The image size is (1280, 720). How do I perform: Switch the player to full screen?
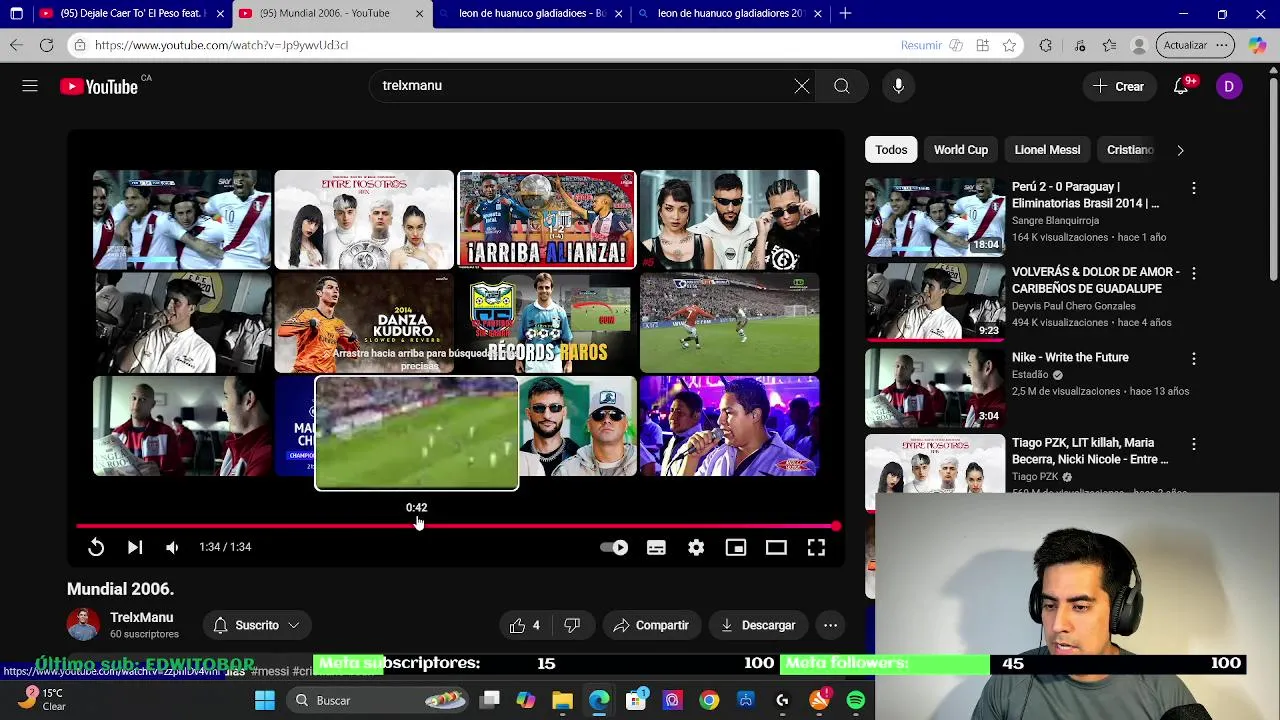[816, 547]
